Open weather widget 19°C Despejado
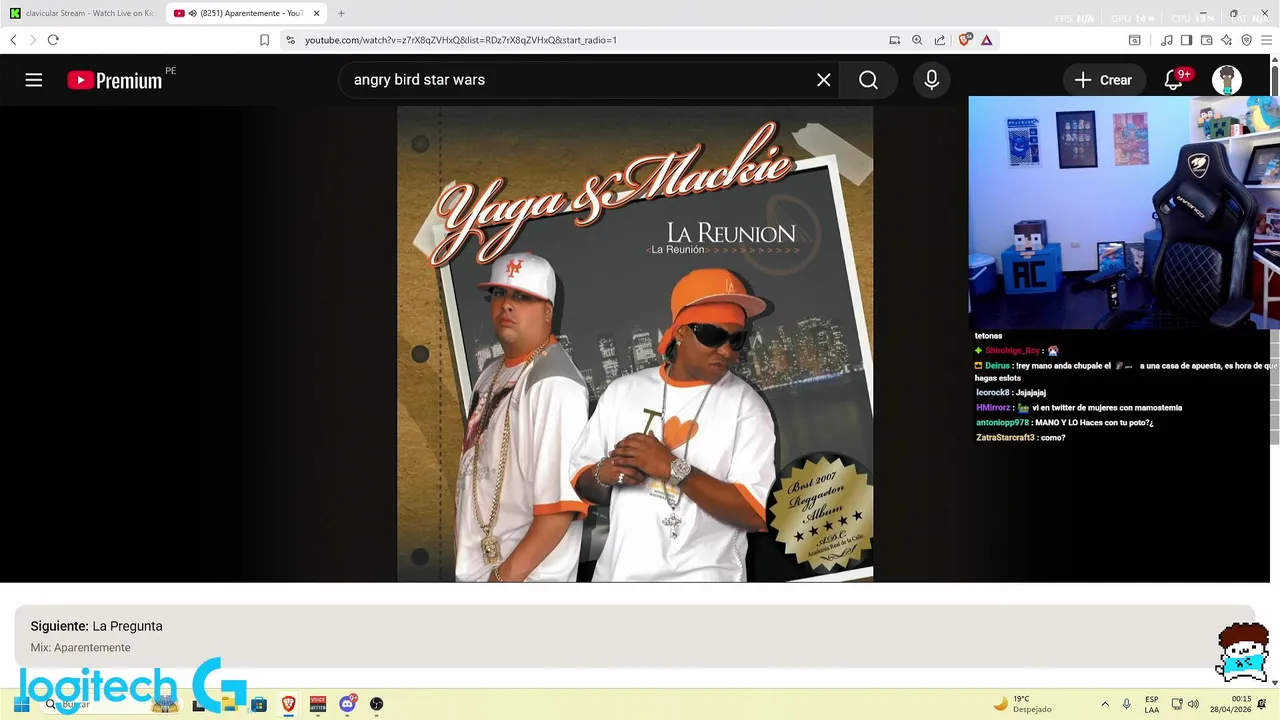 click(1022, 704)
